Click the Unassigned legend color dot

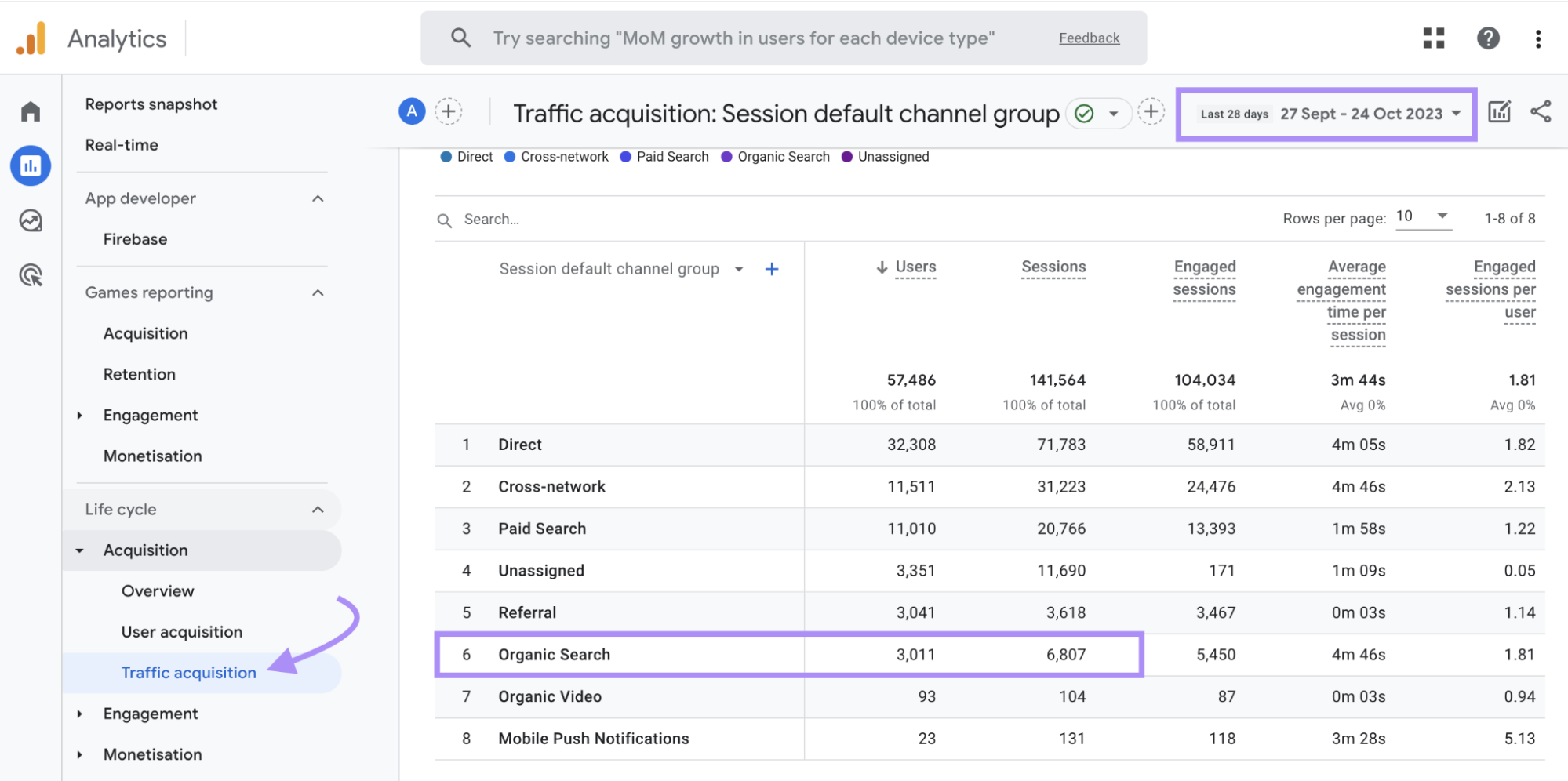click(x=846, y=157)
